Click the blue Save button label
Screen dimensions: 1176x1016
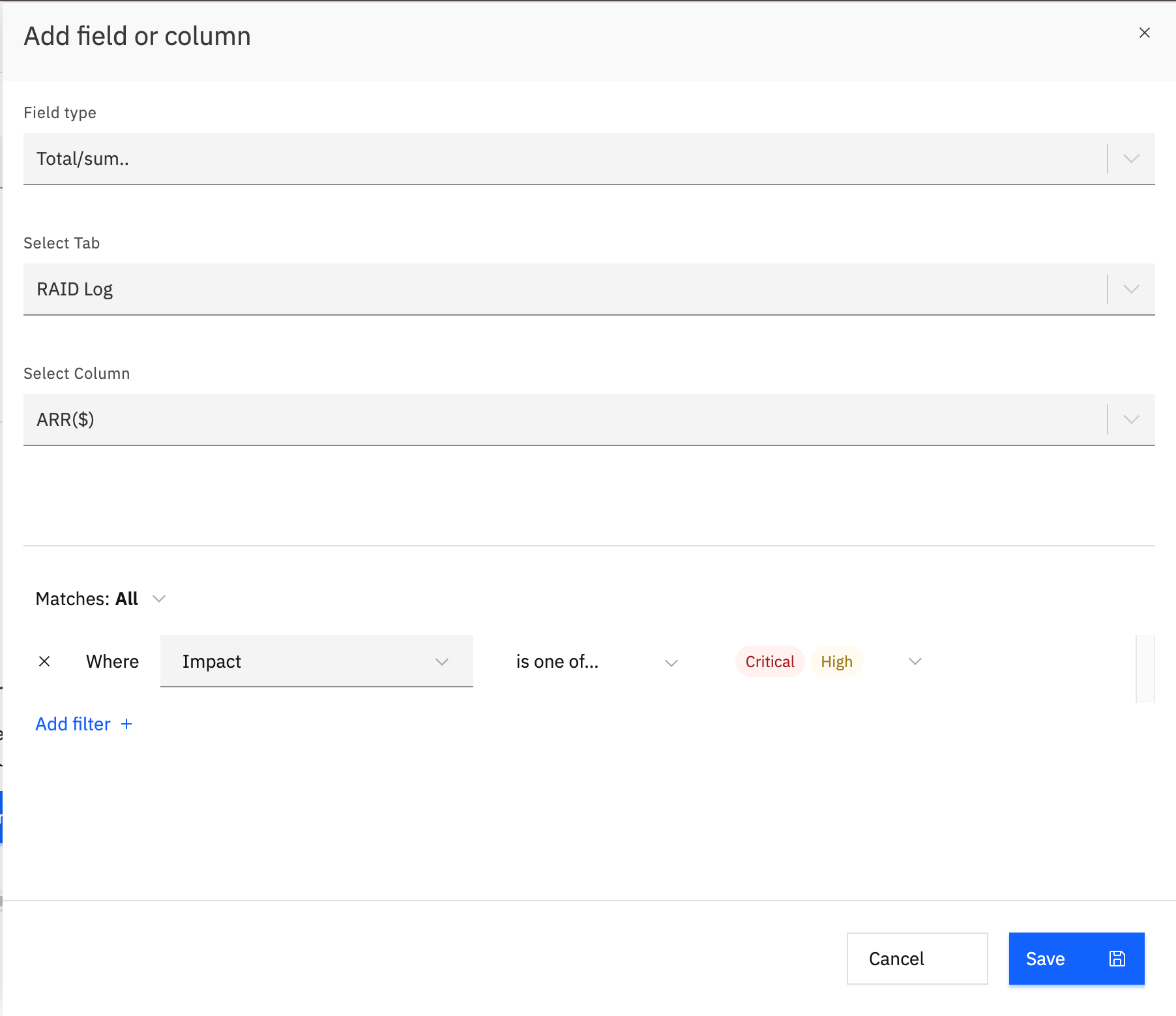[1045, 959]
